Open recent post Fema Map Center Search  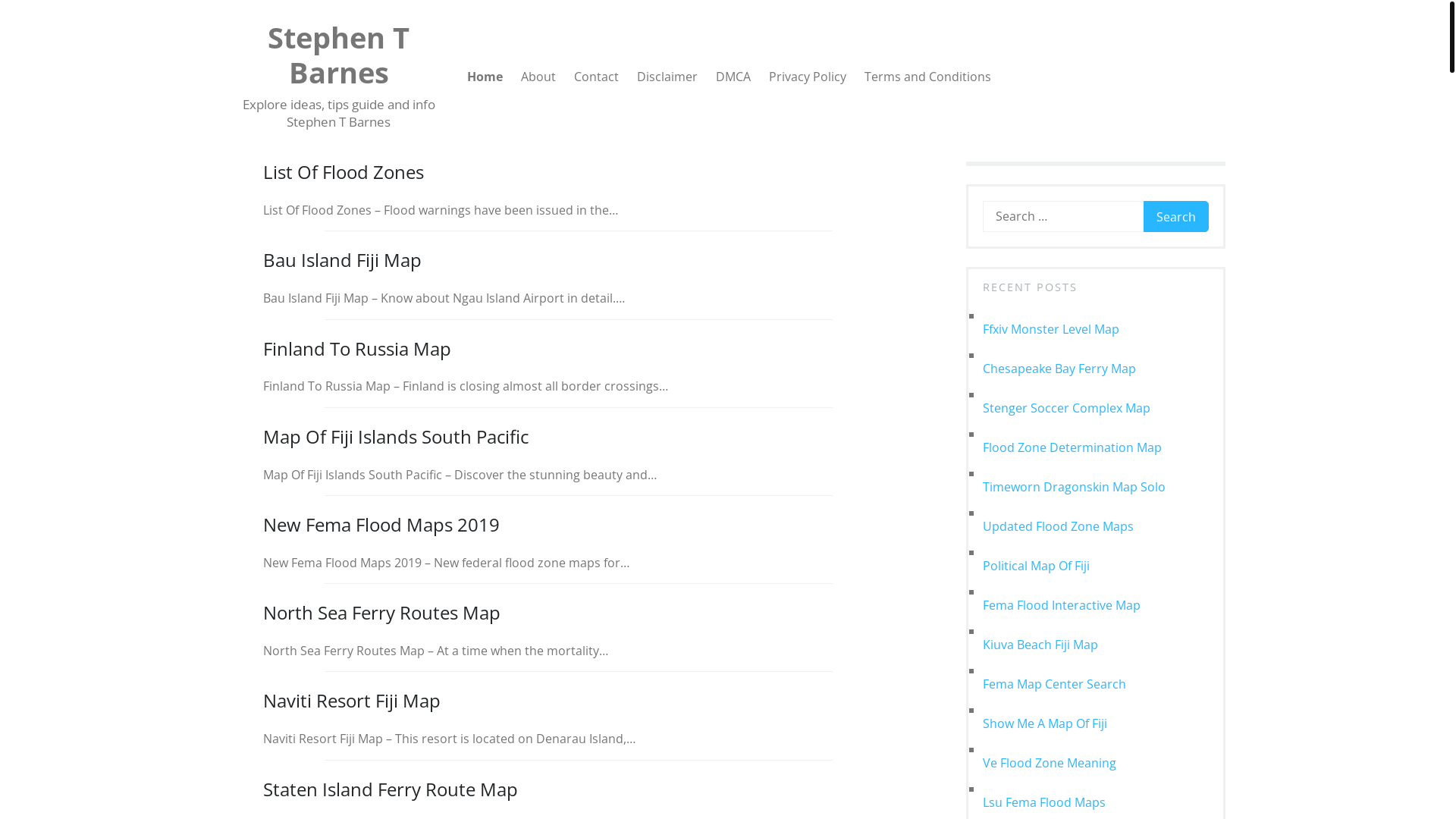(1054, 684)
